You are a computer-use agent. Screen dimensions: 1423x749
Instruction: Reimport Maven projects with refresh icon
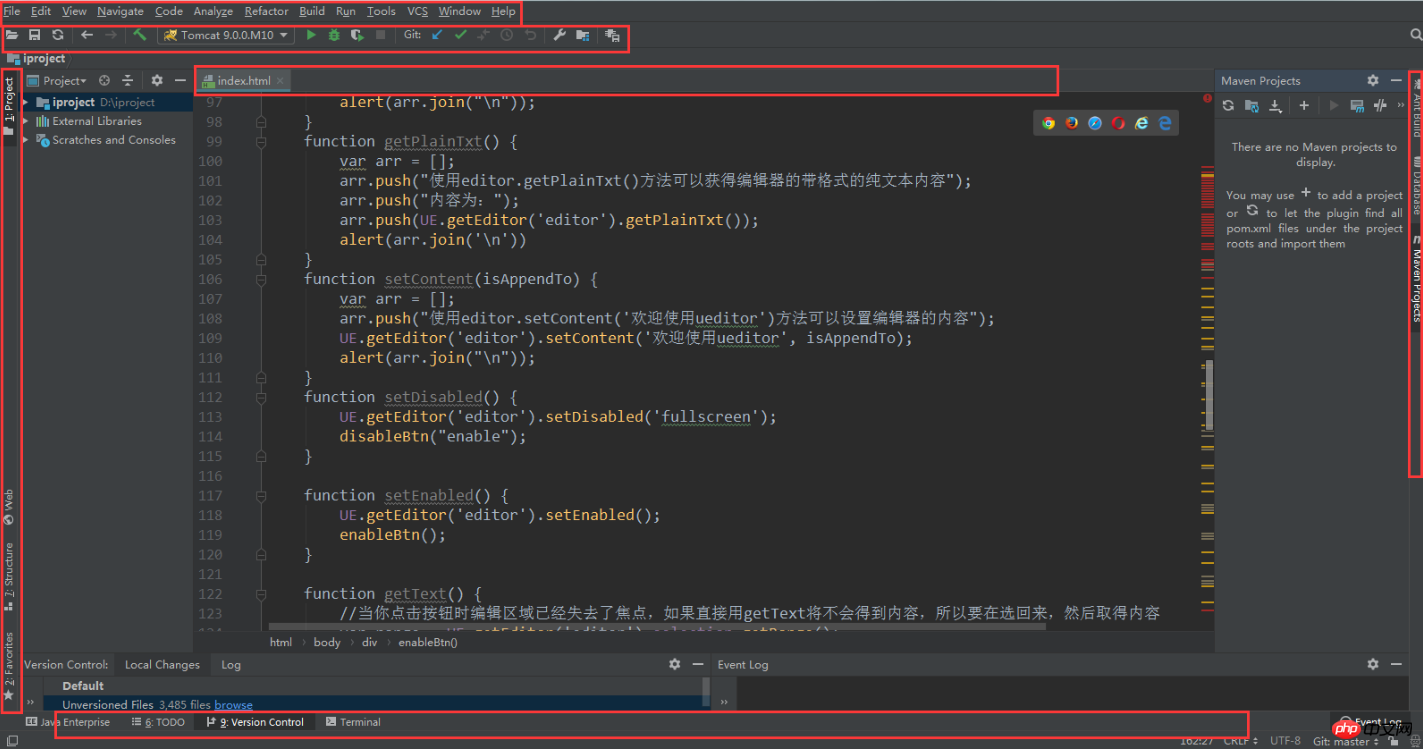1228,105
